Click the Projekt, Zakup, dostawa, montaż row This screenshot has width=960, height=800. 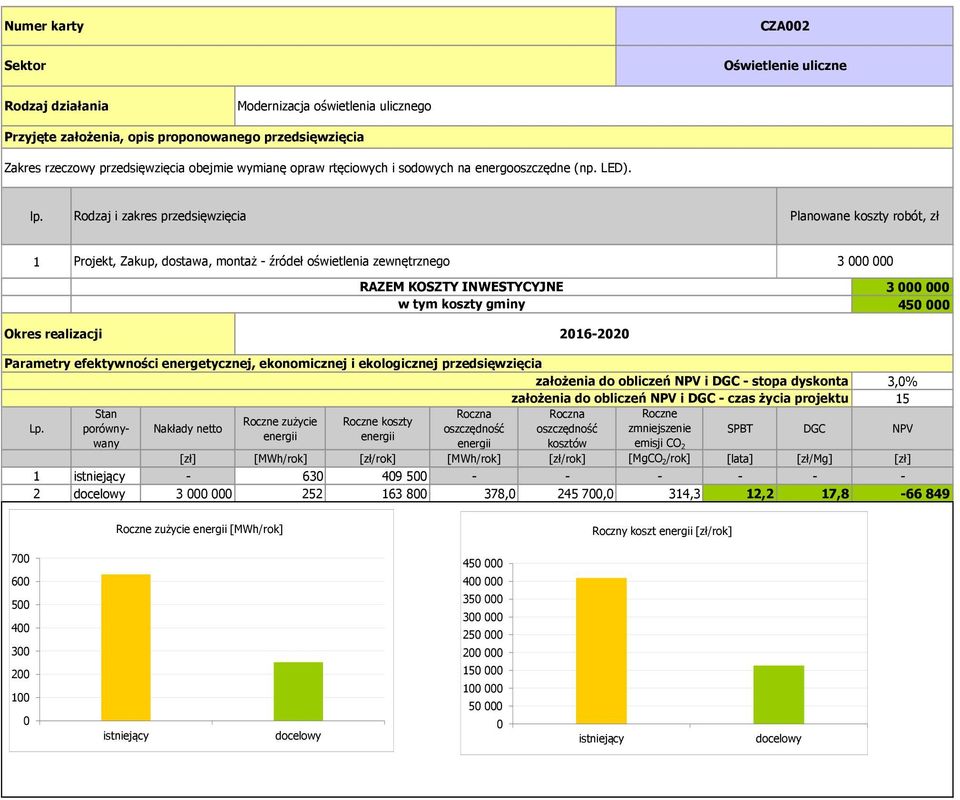pos(424,261)
